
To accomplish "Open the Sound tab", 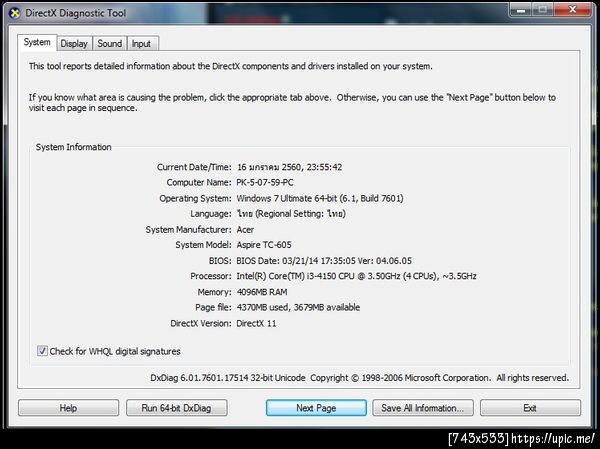I will pyautogui.click(x=109, y=44).
